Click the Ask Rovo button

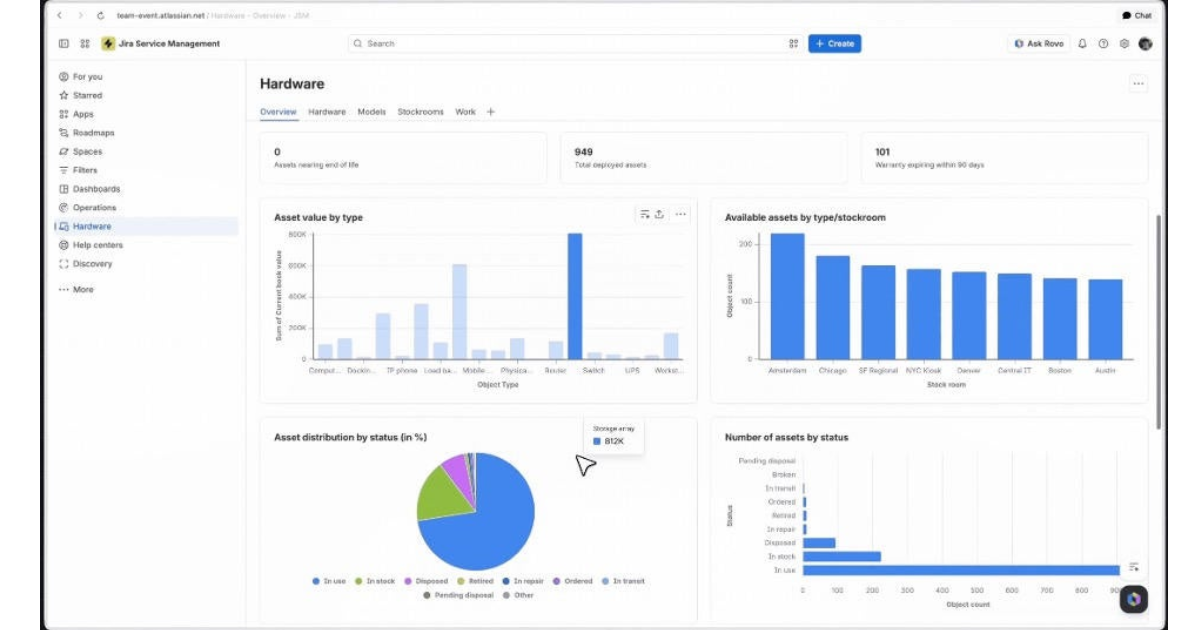point(1039,44)
